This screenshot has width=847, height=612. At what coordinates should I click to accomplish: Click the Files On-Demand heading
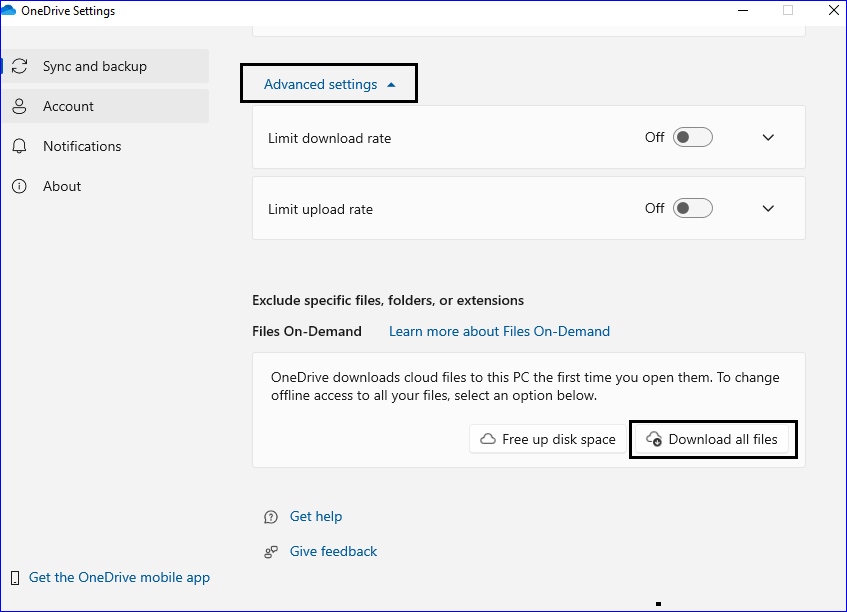[307, 331]
